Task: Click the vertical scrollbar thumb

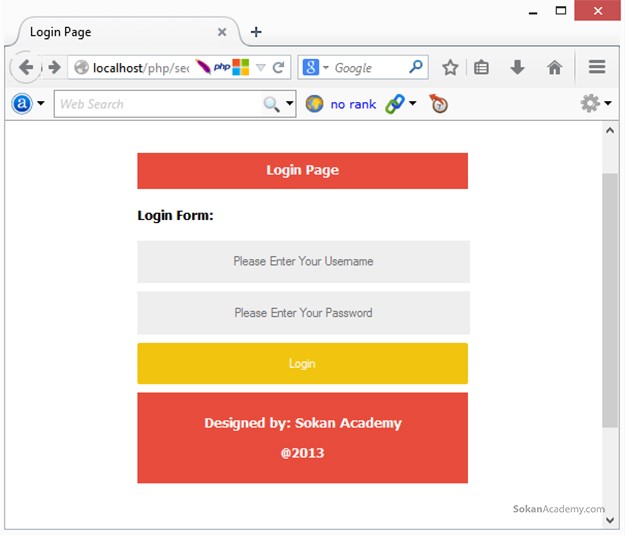Action: point(610,300)
